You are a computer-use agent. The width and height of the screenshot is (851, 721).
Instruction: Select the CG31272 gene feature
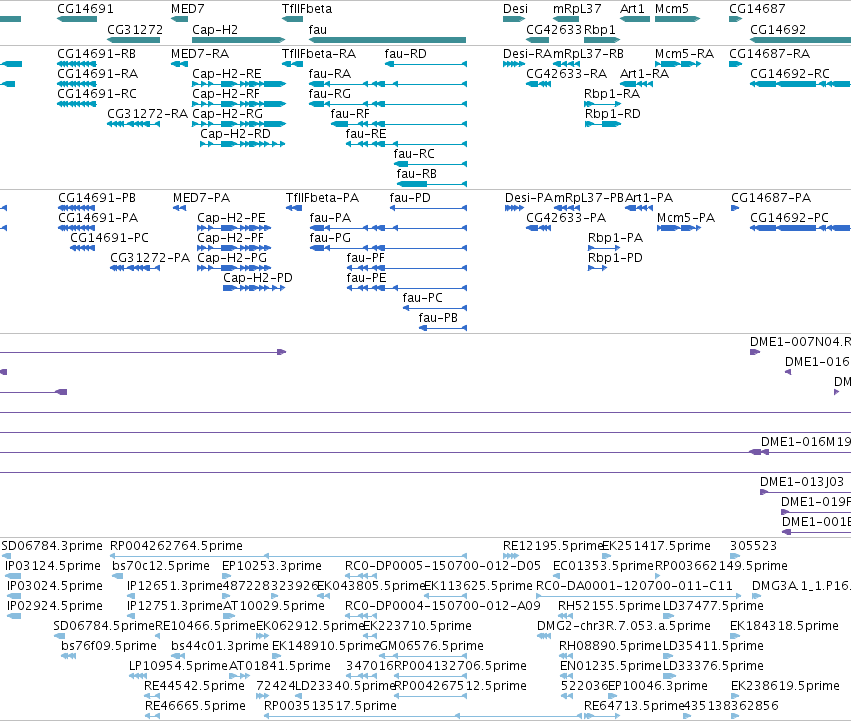pyautogui.click(x=134, y=40)
